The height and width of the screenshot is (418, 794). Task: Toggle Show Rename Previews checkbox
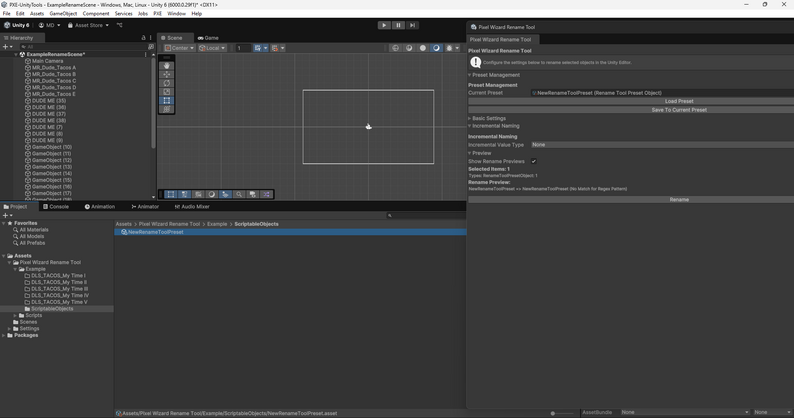[534, 161]
